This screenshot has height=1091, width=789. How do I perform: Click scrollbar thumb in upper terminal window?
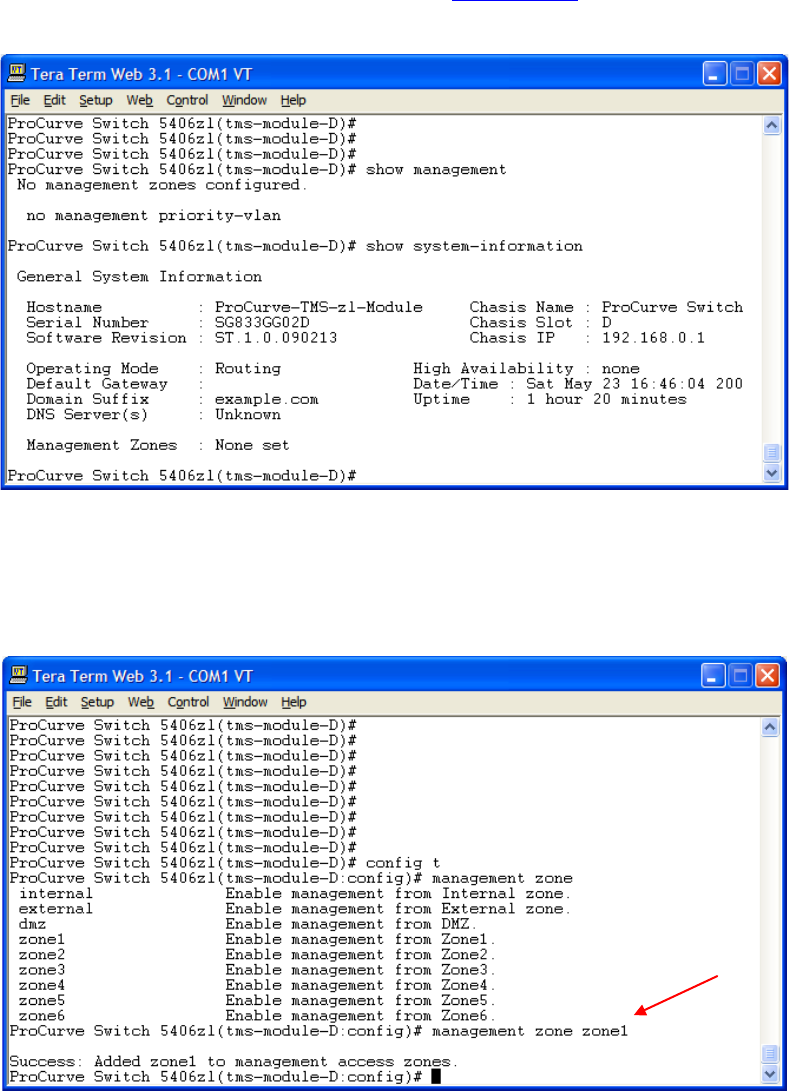(x=772, y=452)
